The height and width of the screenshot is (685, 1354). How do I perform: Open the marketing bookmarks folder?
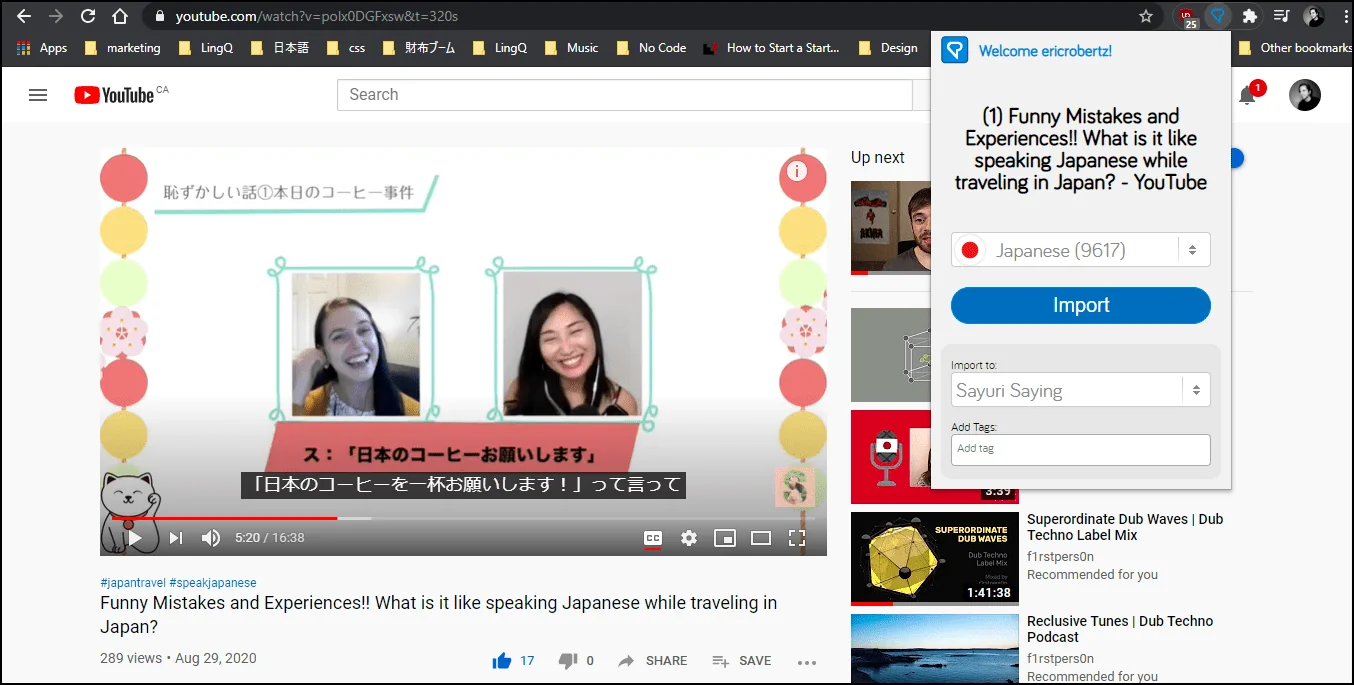pyautogui.click(x=122, y=48)
